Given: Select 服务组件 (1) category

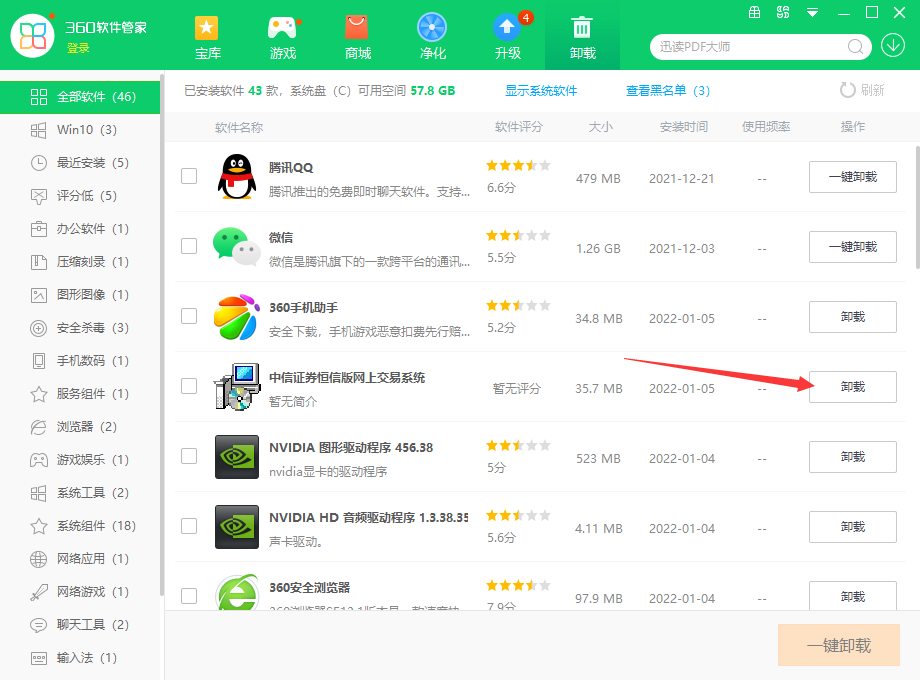Looking at the screenshot, I should (x=80, y=394).
